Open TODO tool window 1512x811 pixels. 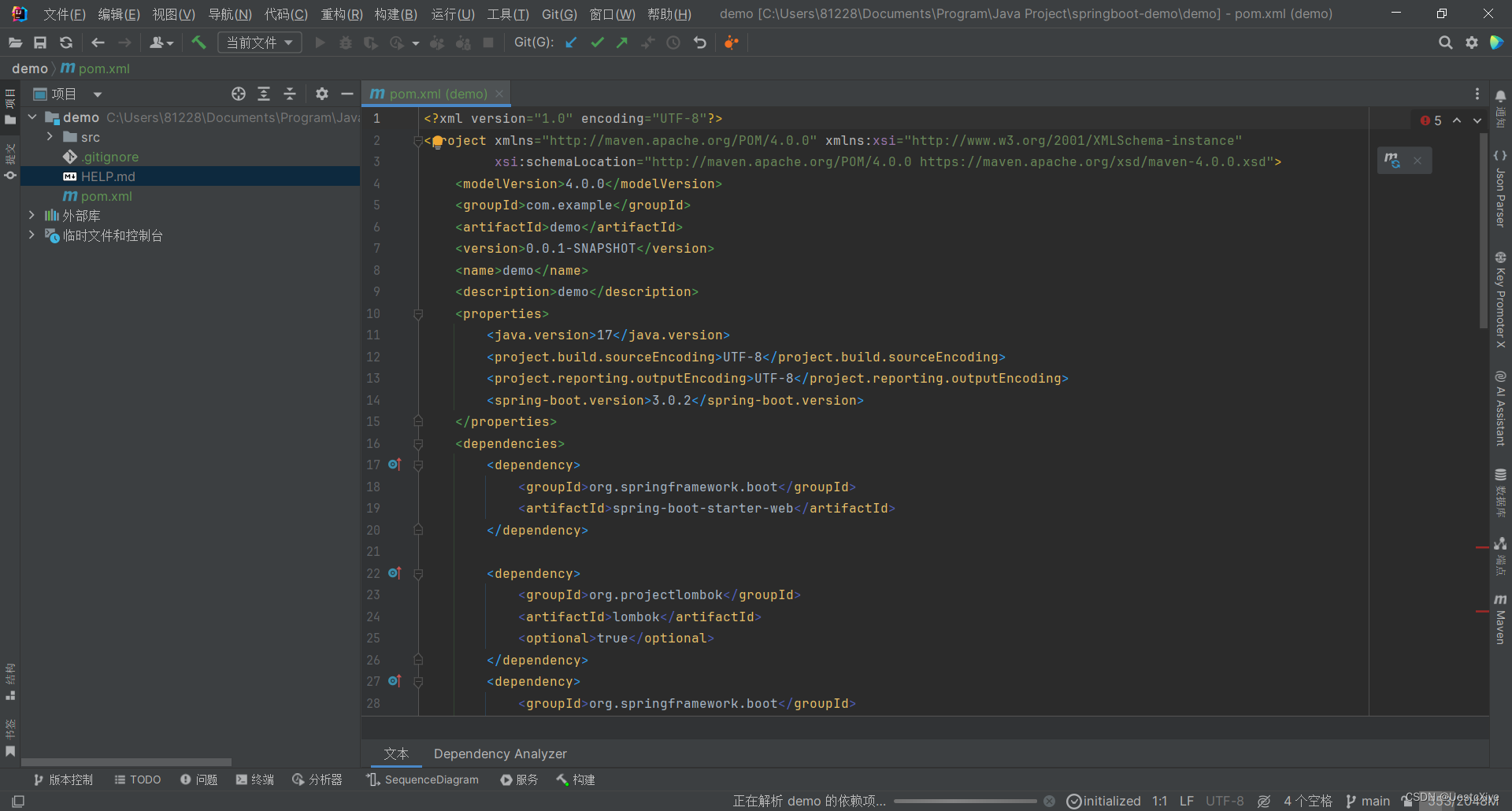click(138, 780)
